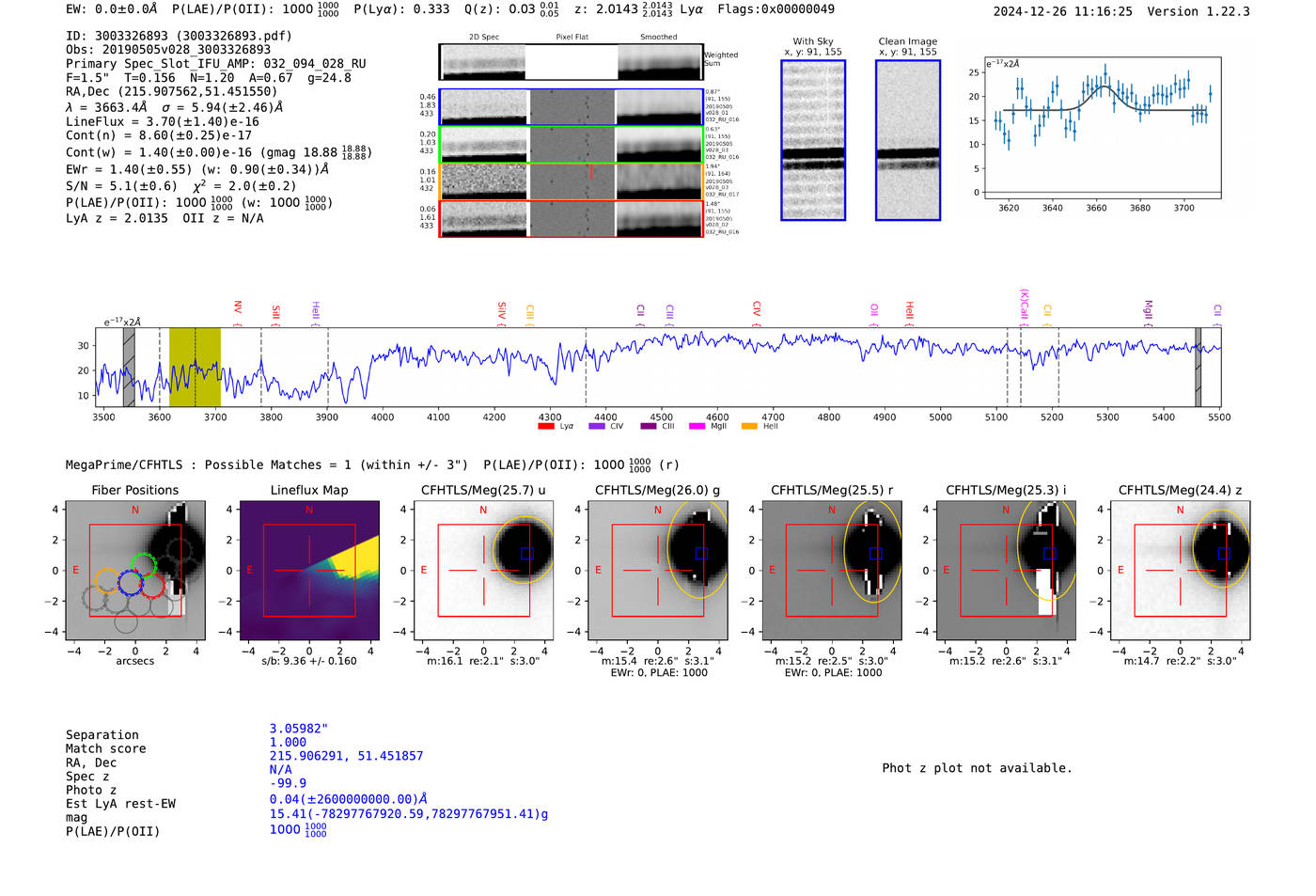
Task: Open the CFHTLS/Meg(26.0) g image
Action: coord(658,570)
